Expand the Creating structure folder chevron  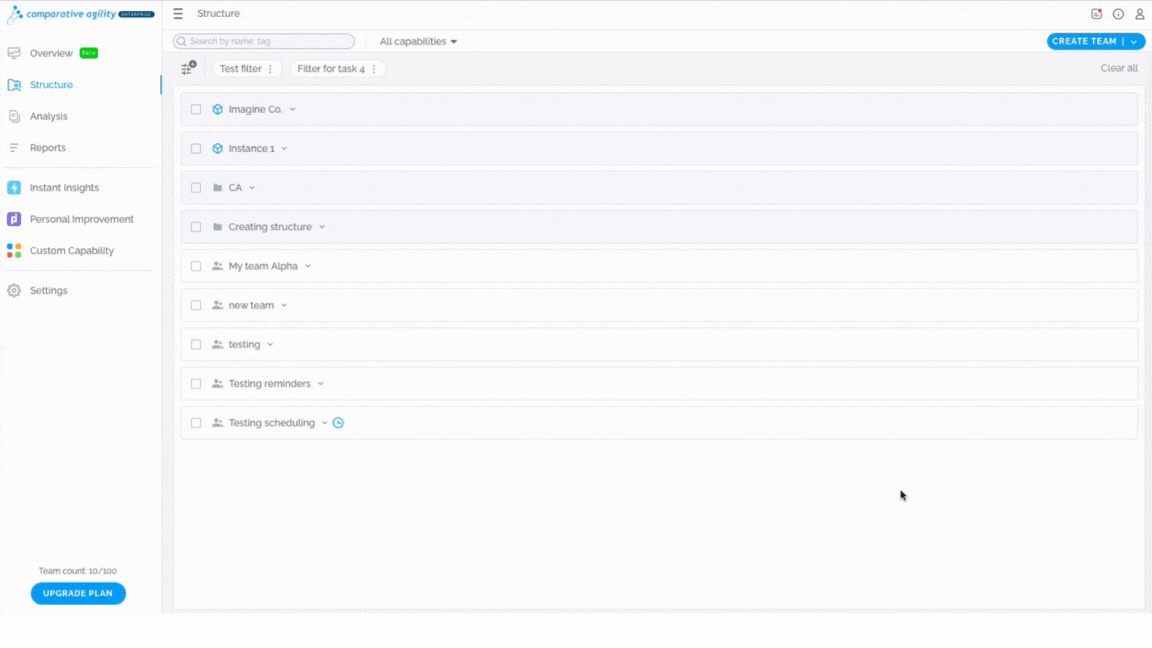[322, 227]
